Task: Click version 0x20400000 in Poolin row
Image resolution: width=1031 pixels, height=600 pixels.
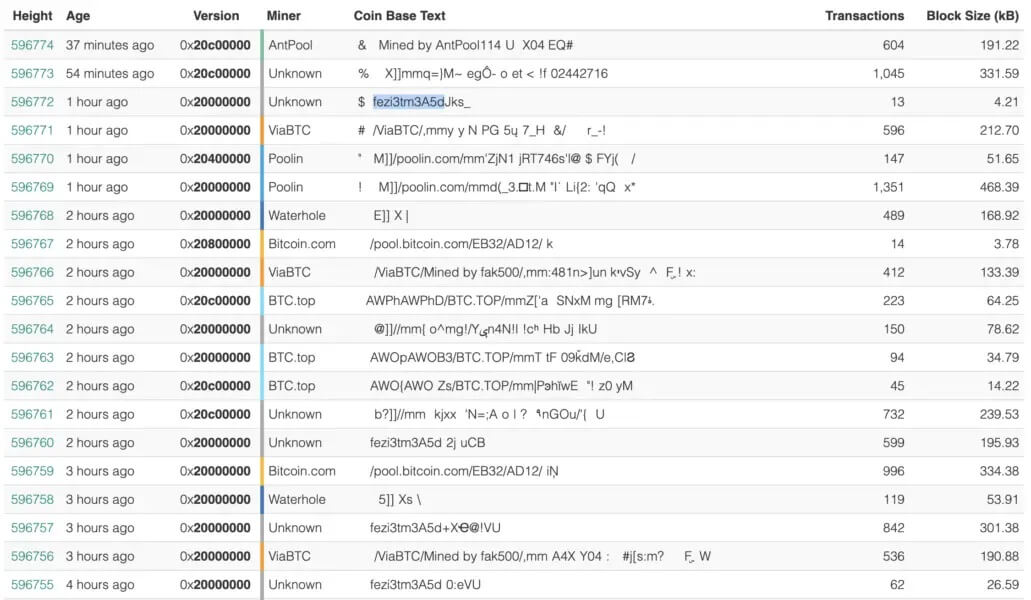Action: pyautogui.click(x=215, y=159)
